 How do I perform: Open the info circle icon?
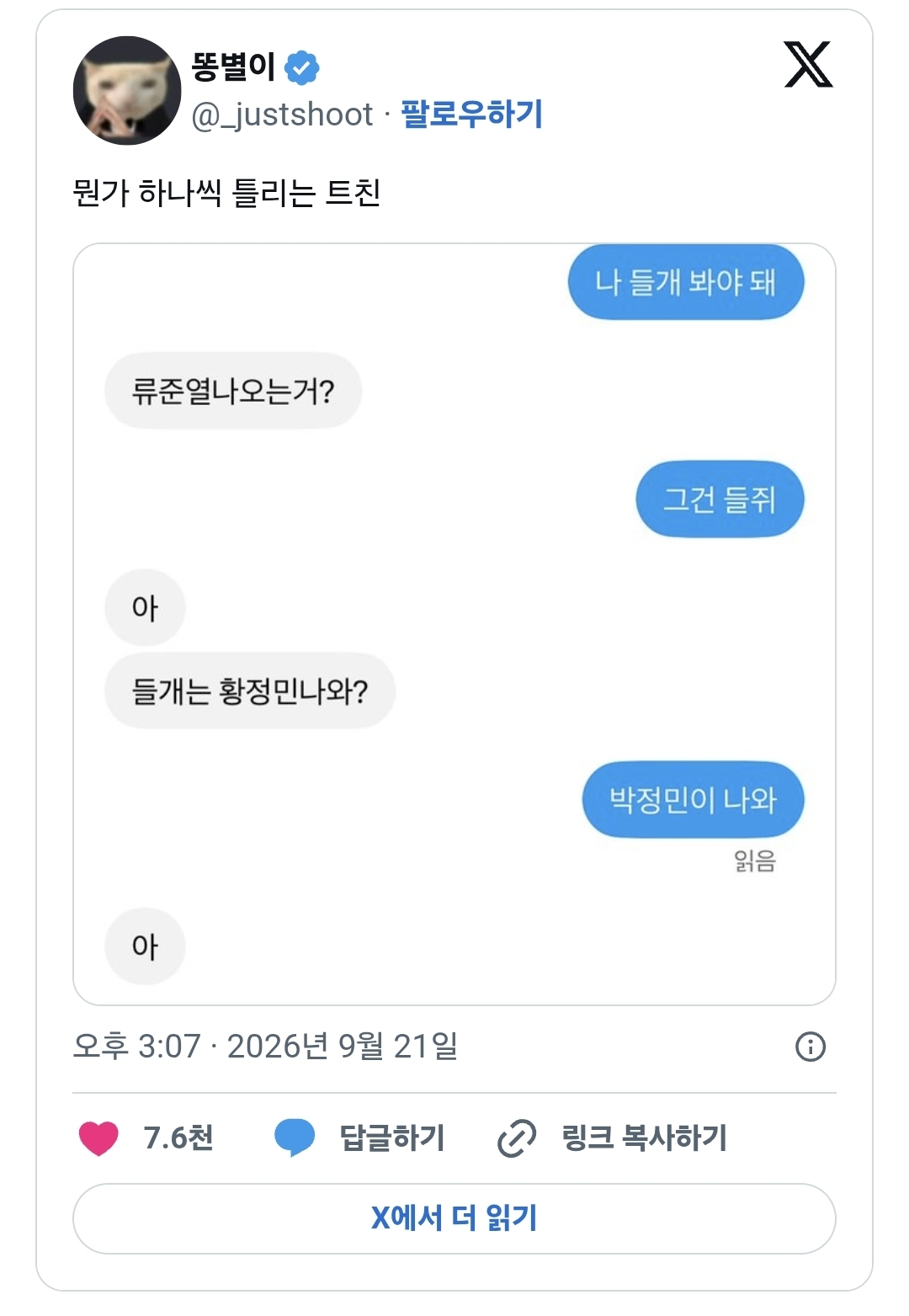tap(811, 1047)
